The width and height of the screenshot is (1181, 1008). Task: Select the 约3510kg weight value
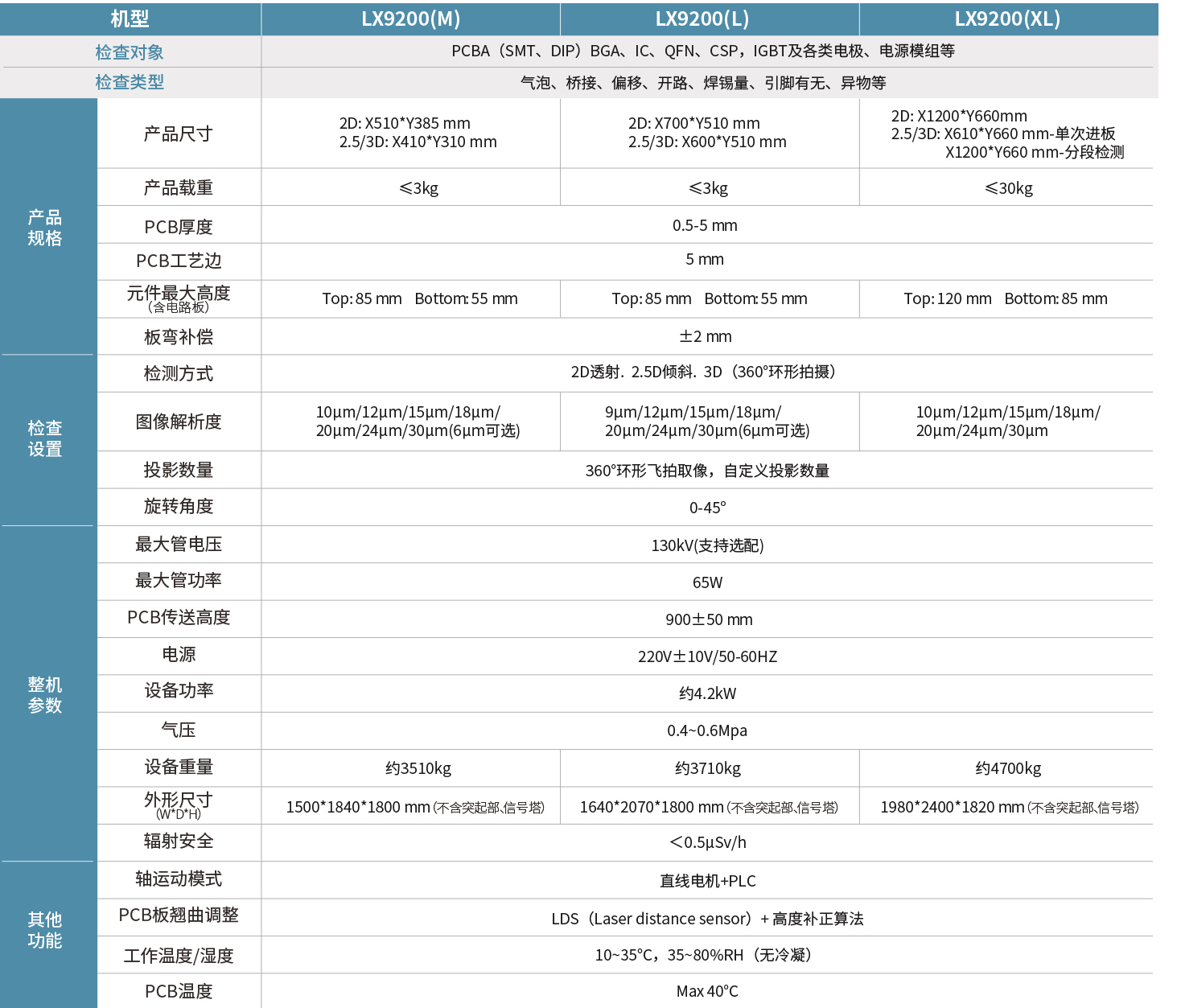point(418,768)
